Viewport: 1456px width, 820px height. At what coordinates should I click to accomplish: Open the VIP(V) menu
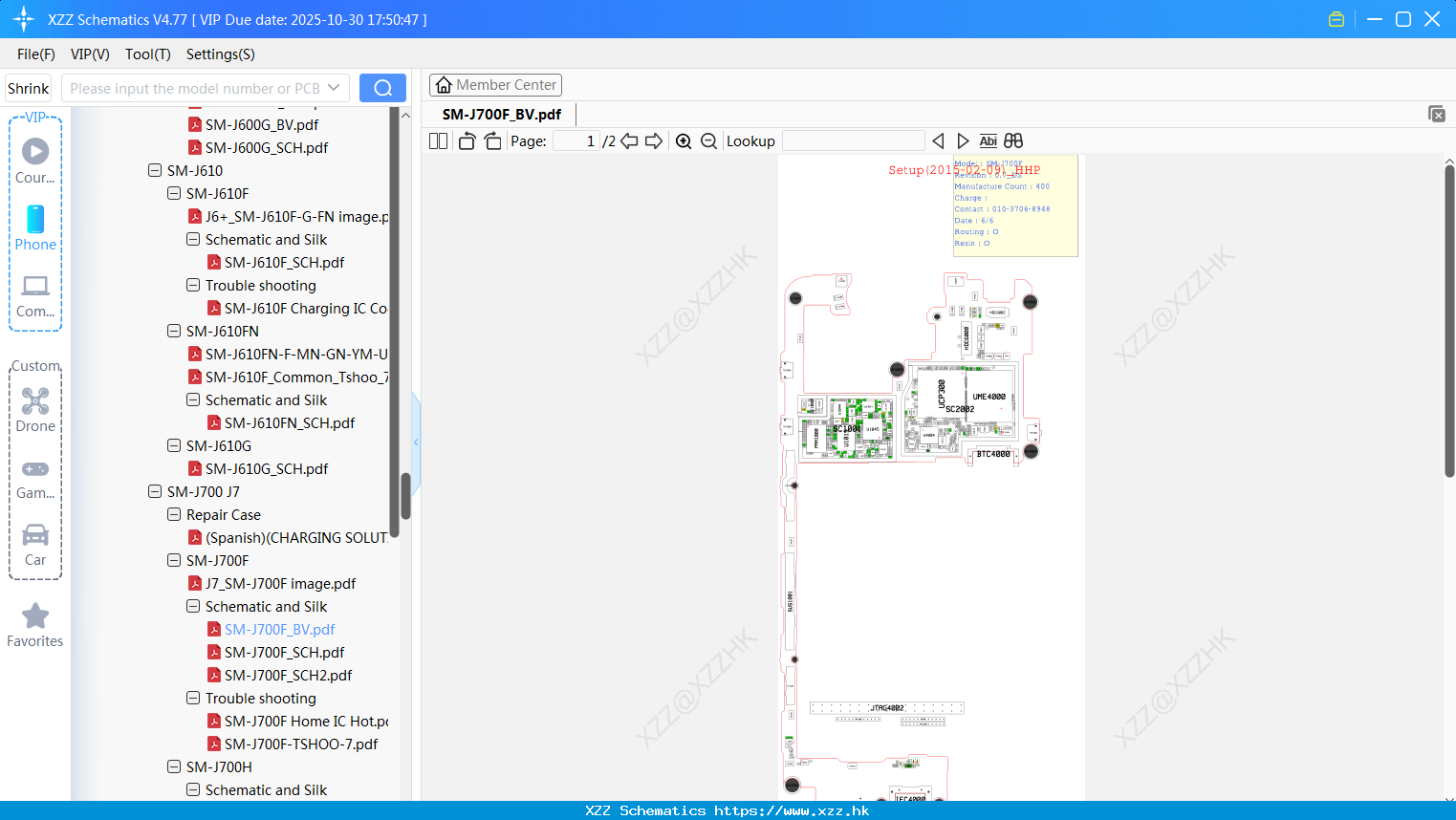(x=90, y=54)
